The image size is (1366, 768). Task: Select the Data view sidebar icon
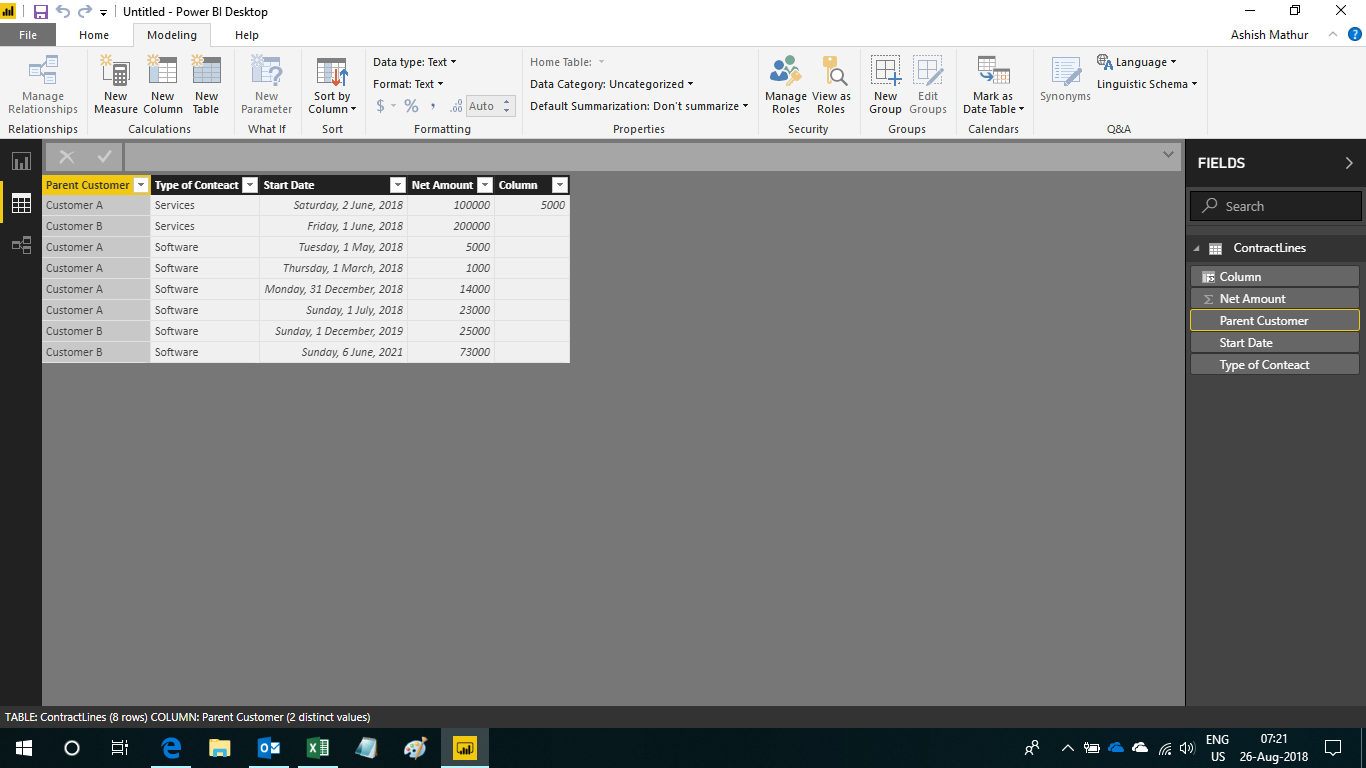(21, 203)
